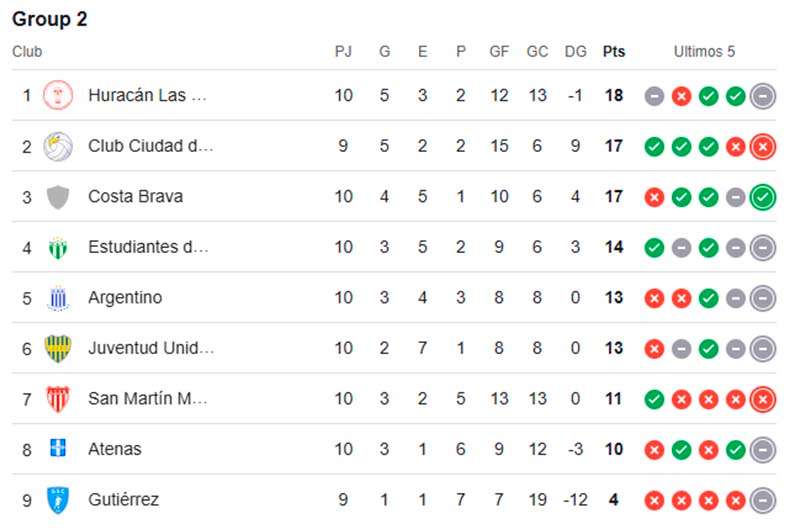The height and width of the screenshot is (530, 800).
Task: Click the Club Ciudad ball logo
Action: 58,146
